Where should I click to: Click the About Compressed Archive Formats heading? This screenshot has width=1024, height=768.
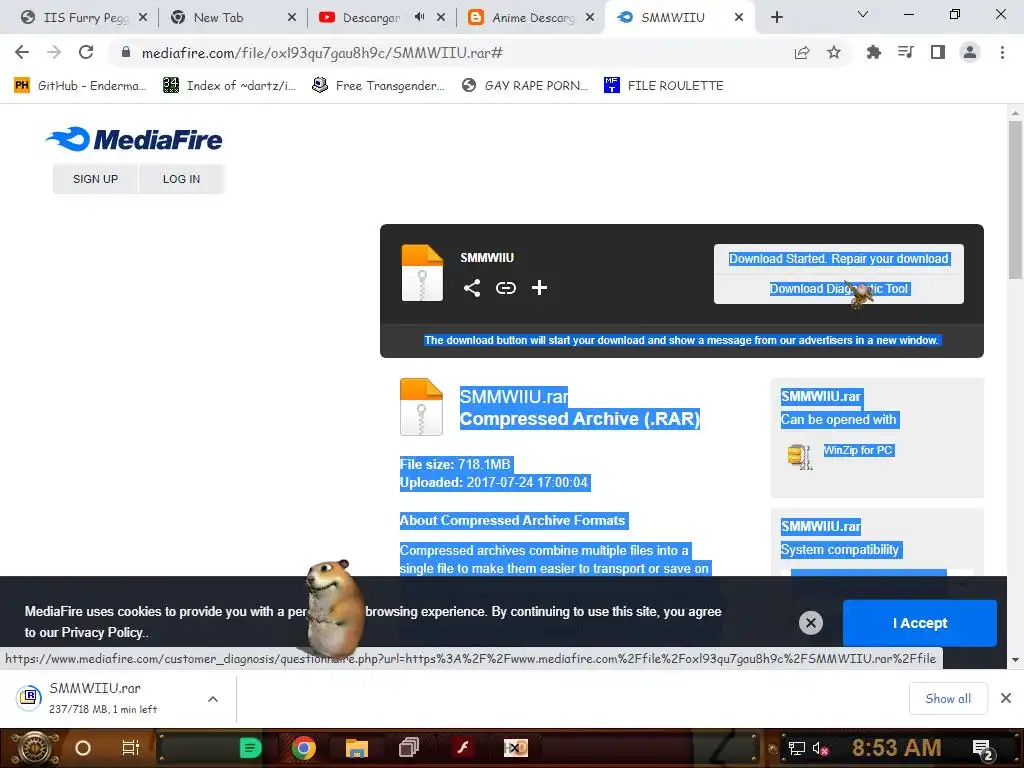pyautogui.click(x=513, y=520)
